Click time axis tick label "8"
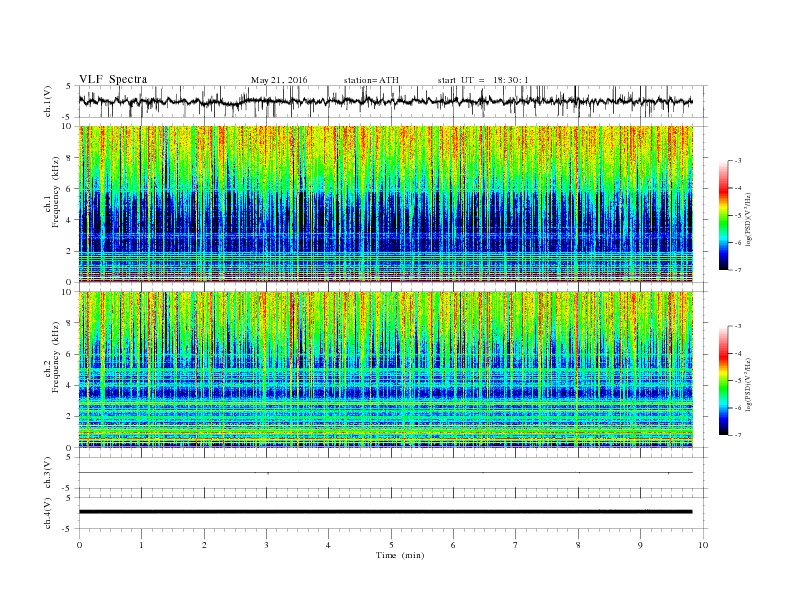 (x=578, y=545)
